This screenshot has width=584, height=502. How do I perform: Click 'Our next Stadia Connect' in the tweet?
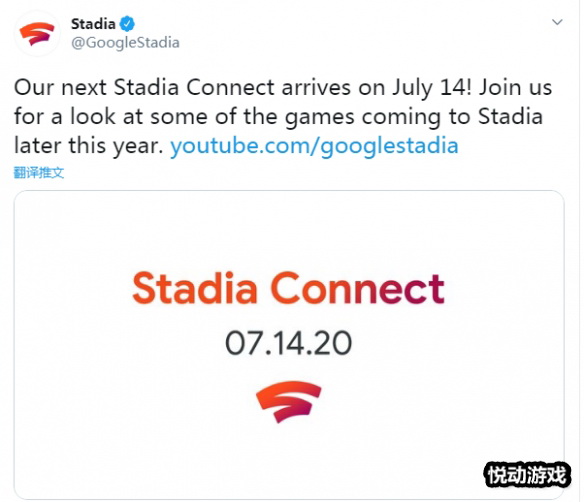(x=145, y=88)
